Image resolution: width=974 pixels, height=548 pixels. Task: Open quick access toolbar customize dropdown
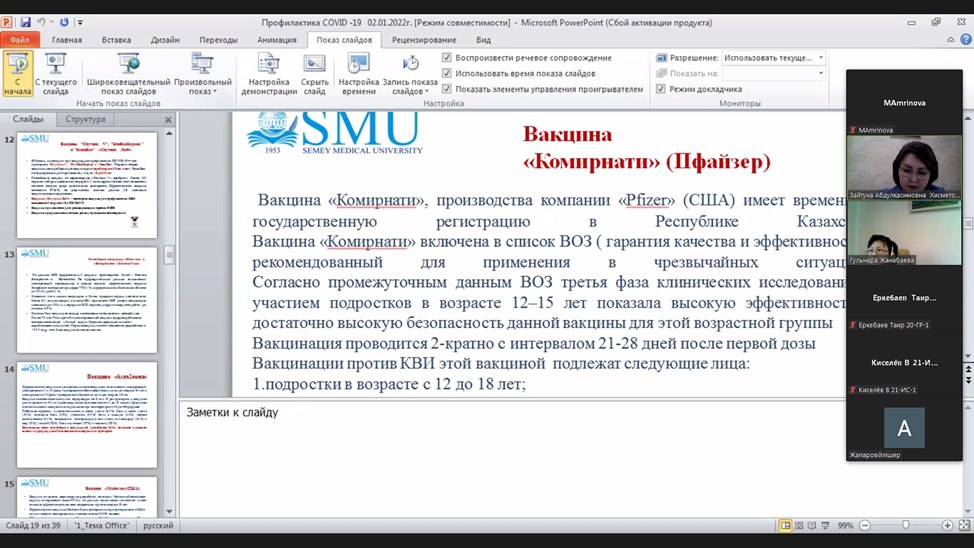(80, 22)
